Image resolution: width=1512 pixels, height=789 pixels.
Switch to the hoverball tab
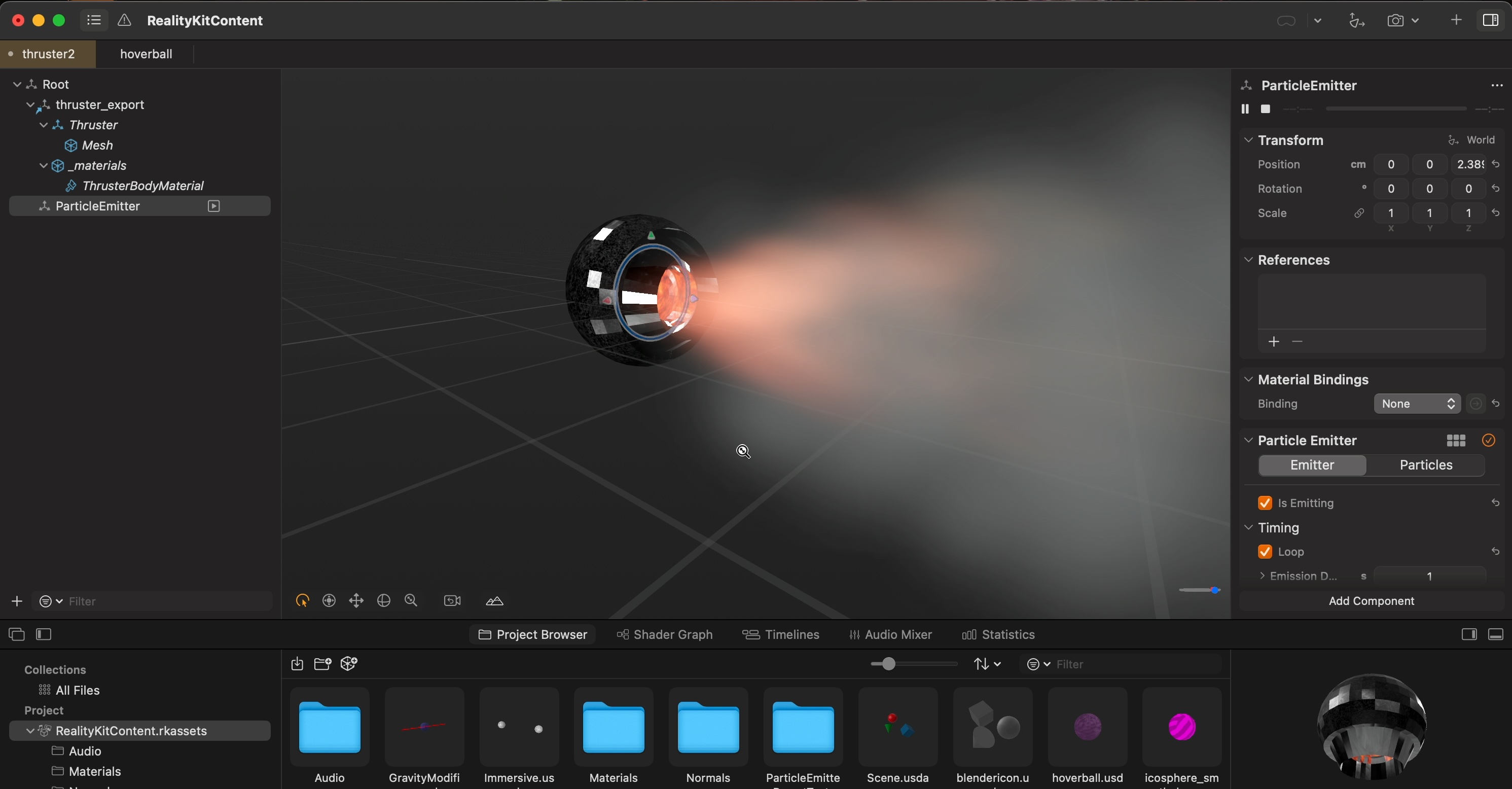click(x=146, y=54)
